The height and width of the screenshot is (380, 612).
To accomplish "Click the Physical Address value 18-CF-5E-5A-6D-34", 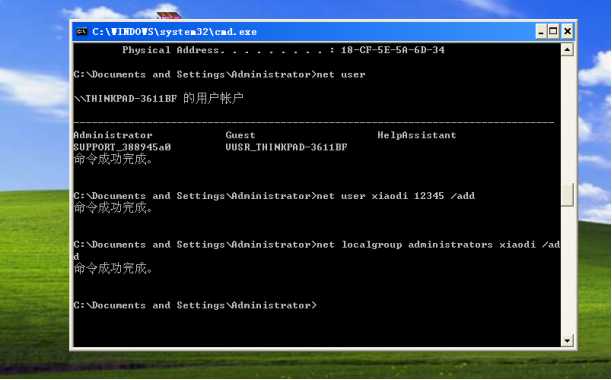I will (393, 50).
